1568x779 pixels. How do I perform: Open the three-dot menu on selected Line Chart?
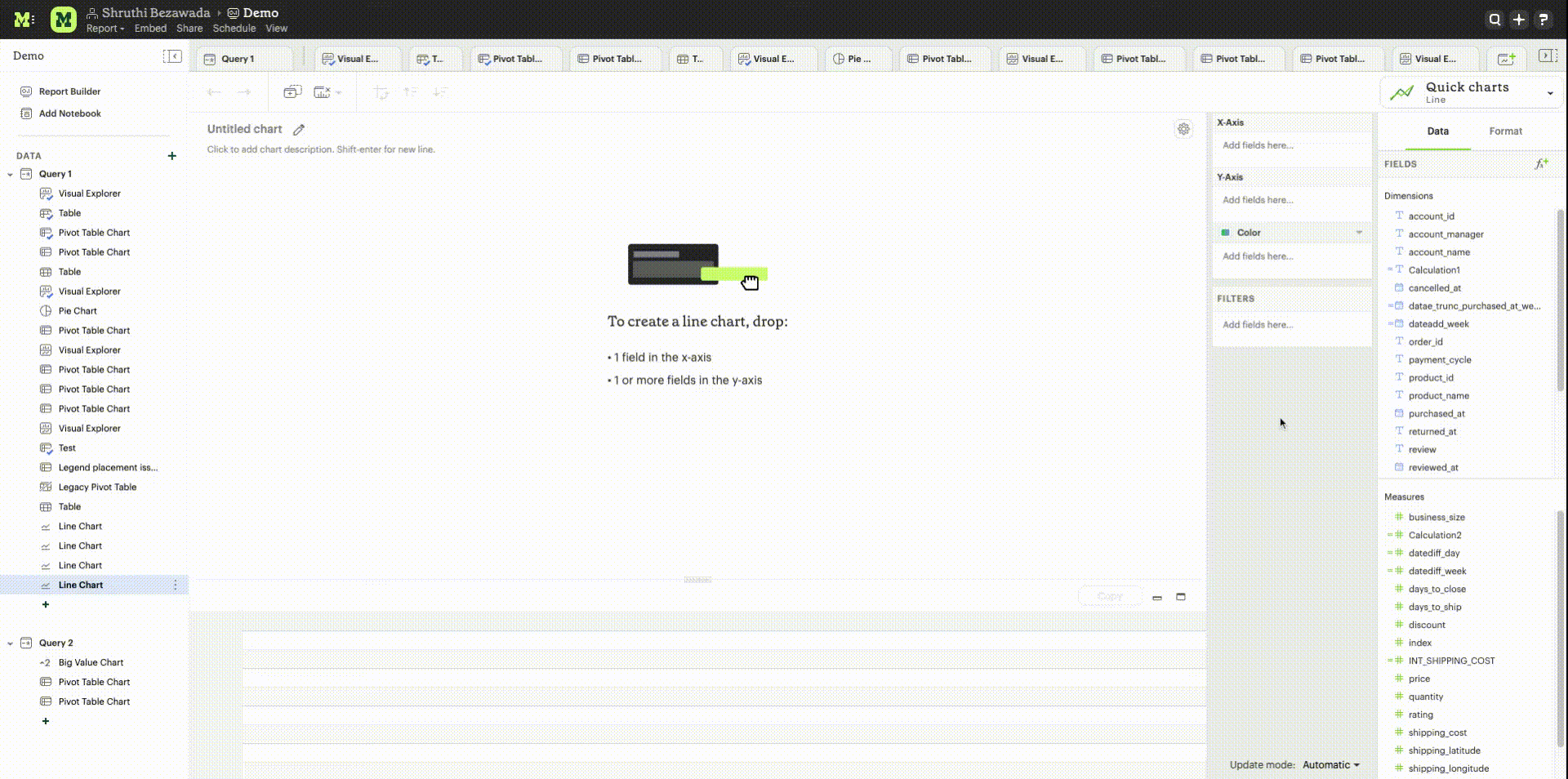pyautogui.click(x=175, y=585)
